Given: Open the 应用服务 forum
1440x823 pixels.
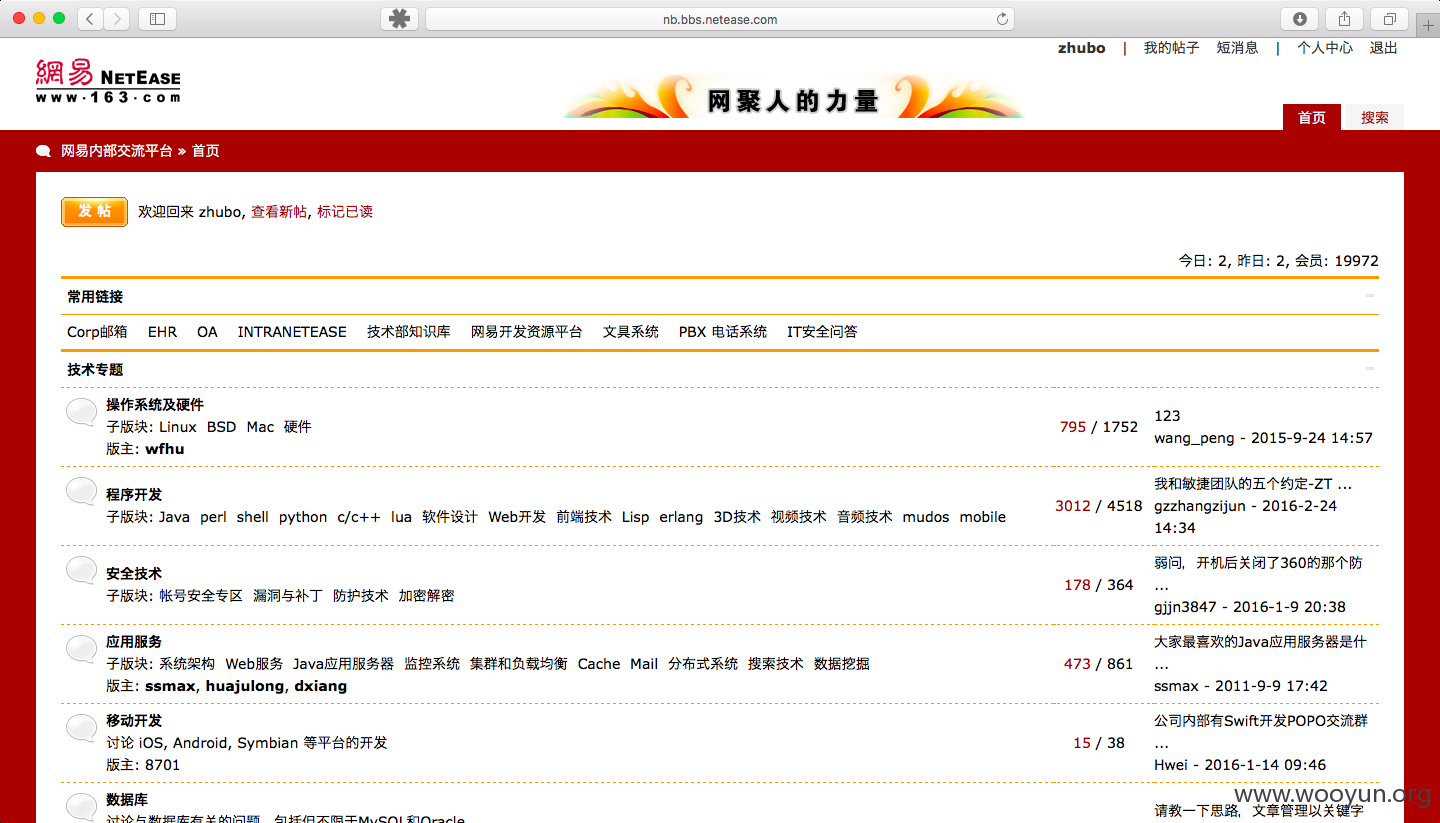Looking at the screenshot, I should pos(134,642).
